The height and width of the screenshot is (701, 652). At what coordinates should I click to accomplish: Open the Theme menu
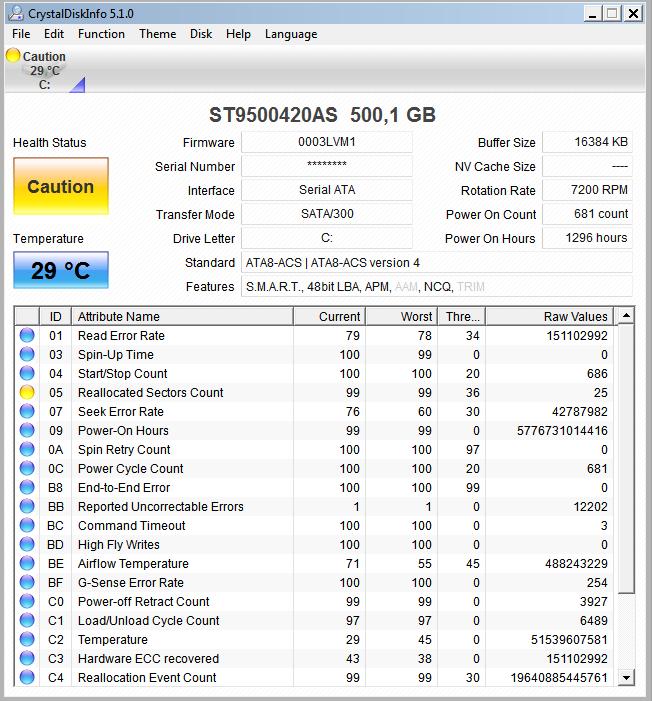click(x=157, y=34)
